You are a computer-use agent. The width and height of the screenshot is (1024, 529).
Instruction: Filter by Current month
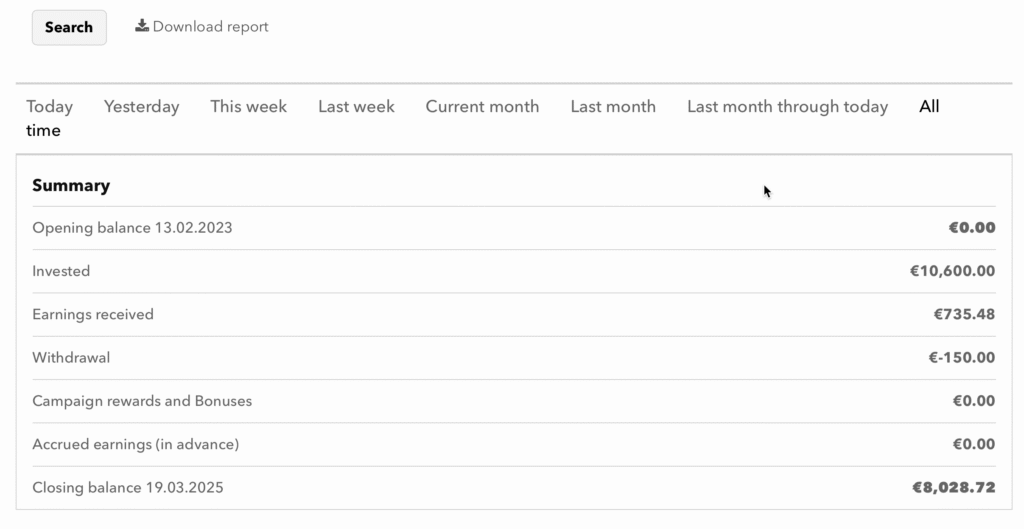(x=482, y=107)
